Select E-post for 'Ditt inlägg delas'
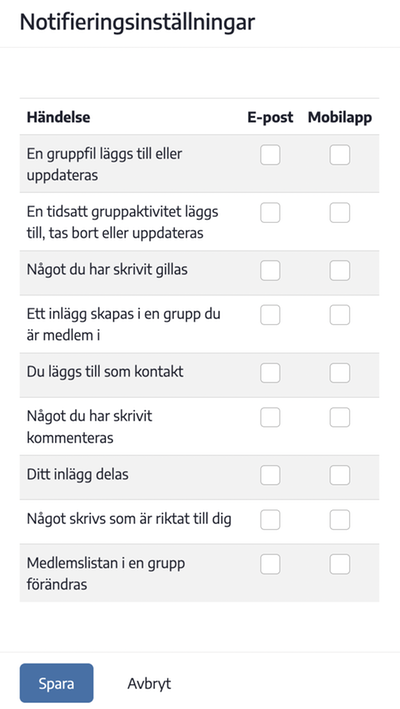 (x=270, y=475)
